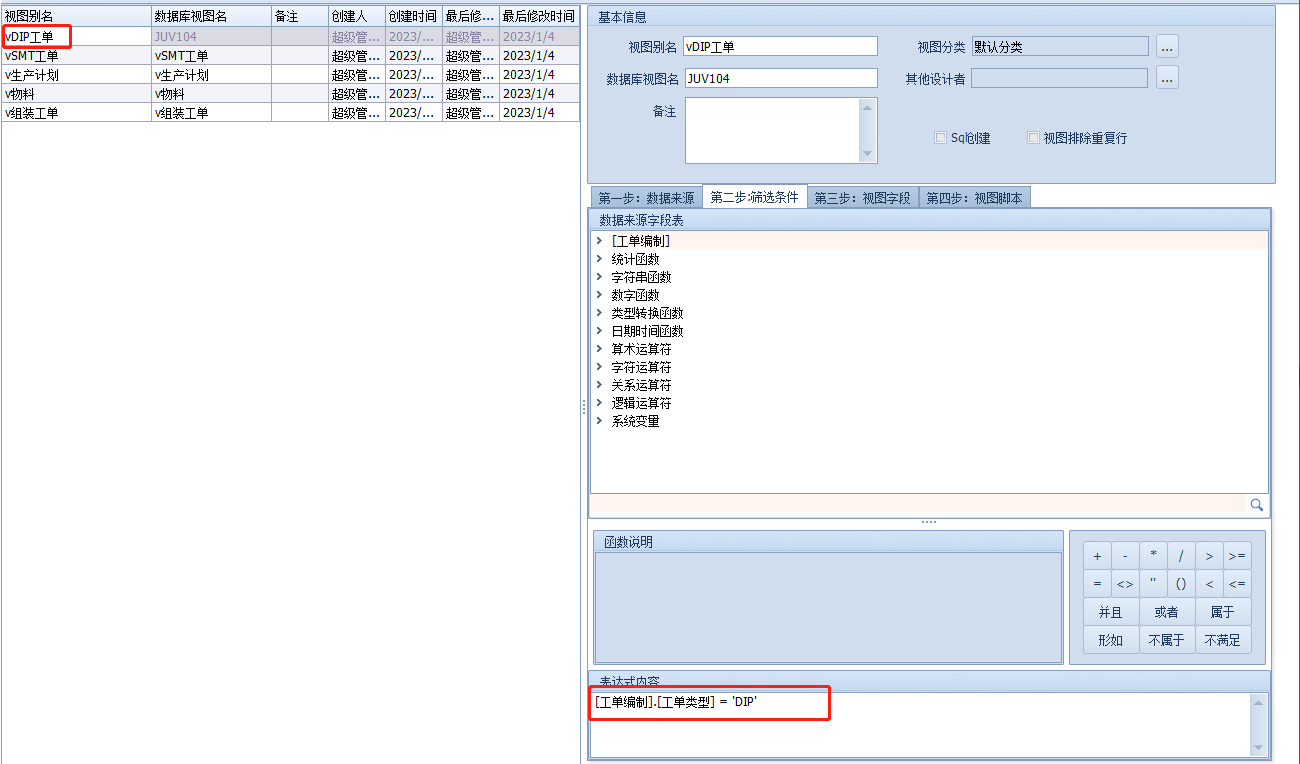Insert the division / operator

pyautogui.click(x=1181, y=556)
